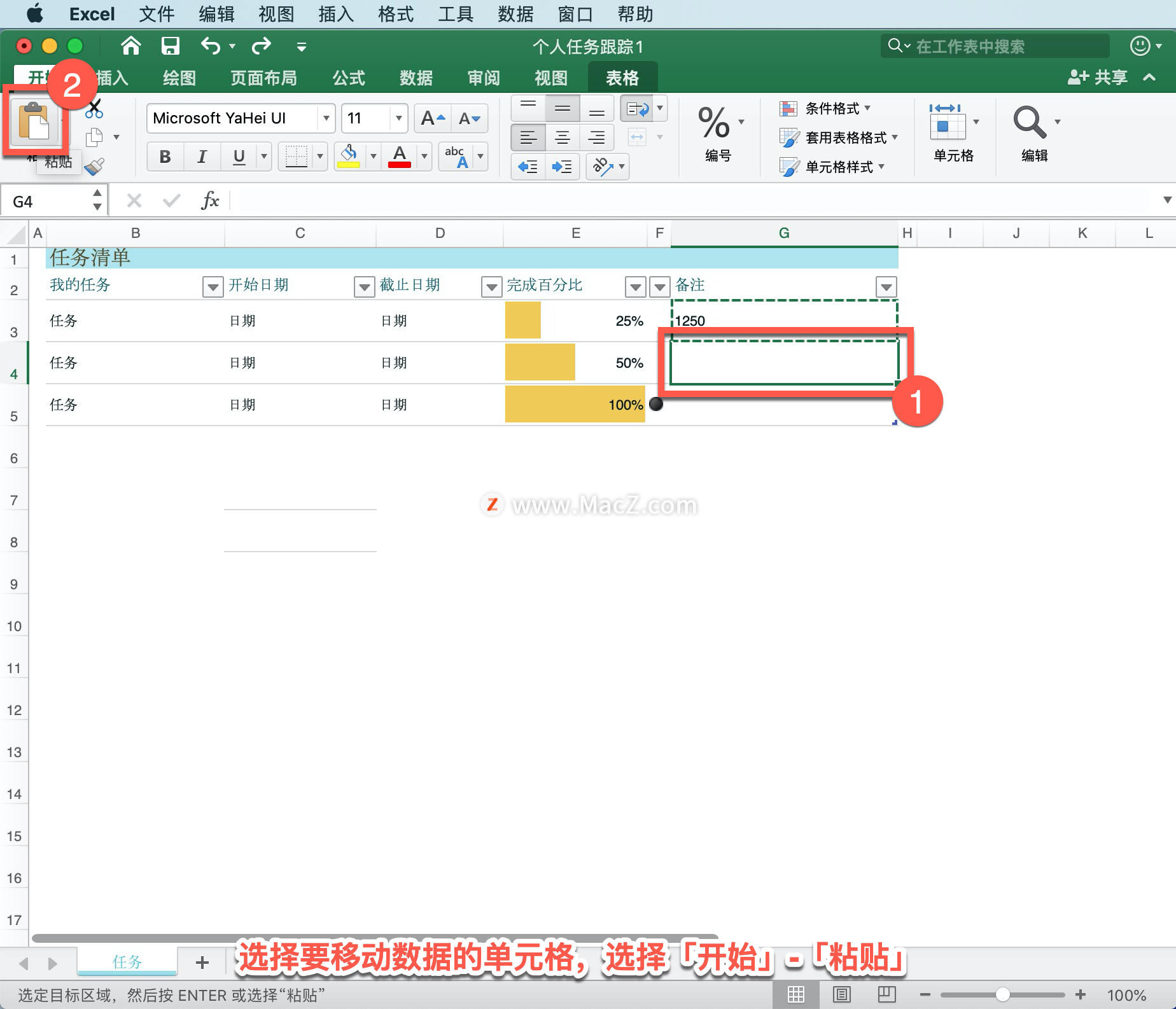Open the 表格 ribbon tab
Screen dimensions: 1176x1009
point(622,78)
